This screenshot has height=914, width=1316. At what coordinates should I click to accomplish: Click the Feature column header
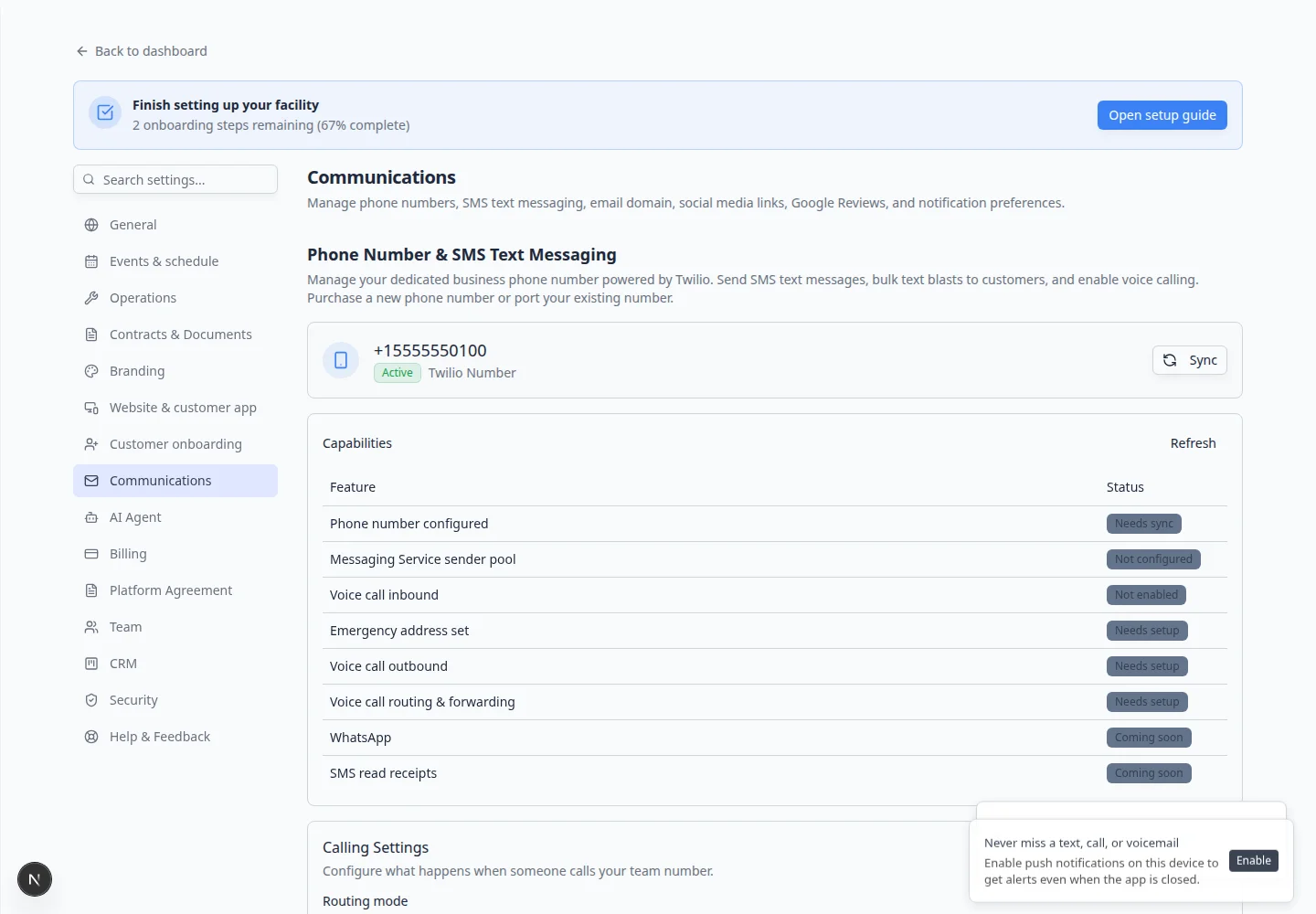point(353,487)
